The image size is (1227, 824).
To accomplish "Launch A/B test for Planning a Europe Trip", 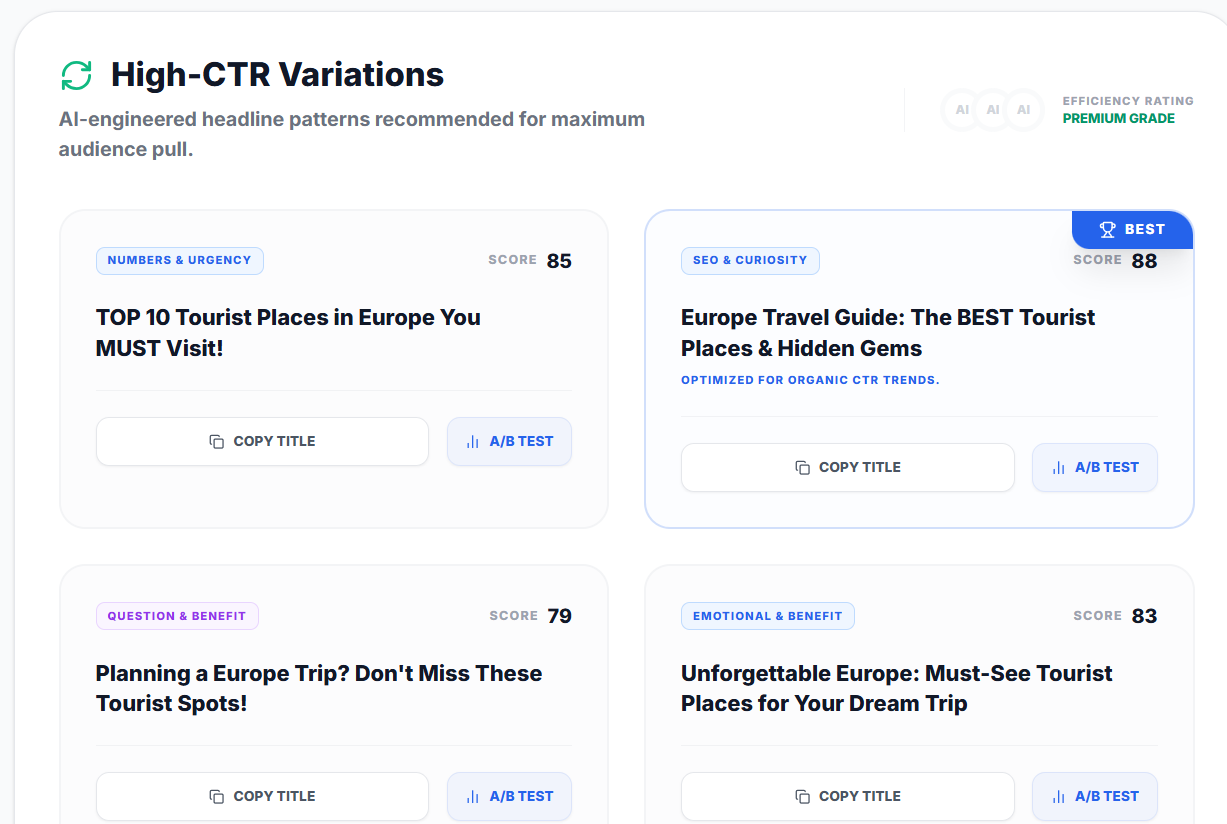I will coord(509,796).
